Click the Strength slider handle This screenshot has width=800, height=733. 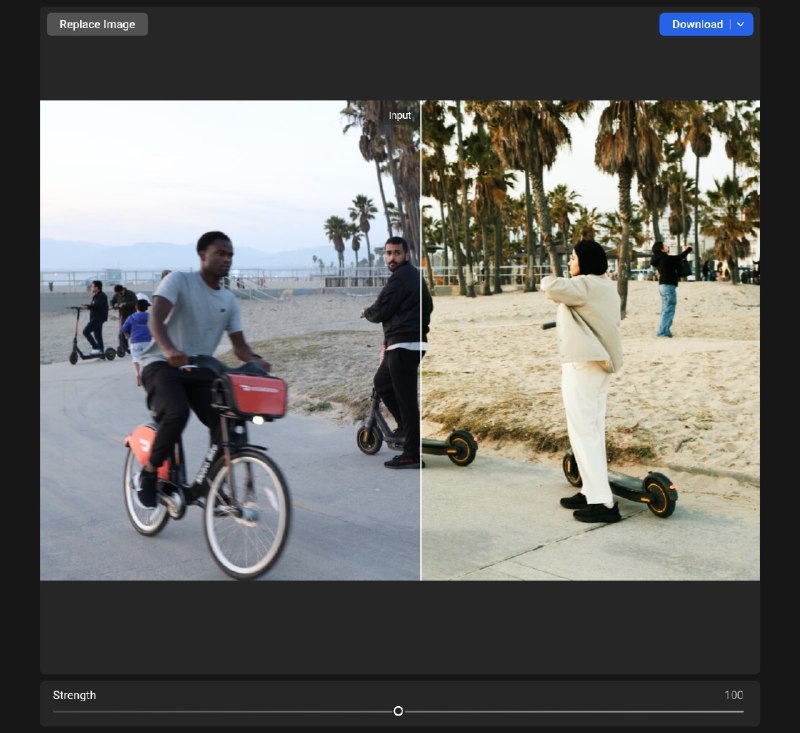pyautogui.click(x=398, y=711)
